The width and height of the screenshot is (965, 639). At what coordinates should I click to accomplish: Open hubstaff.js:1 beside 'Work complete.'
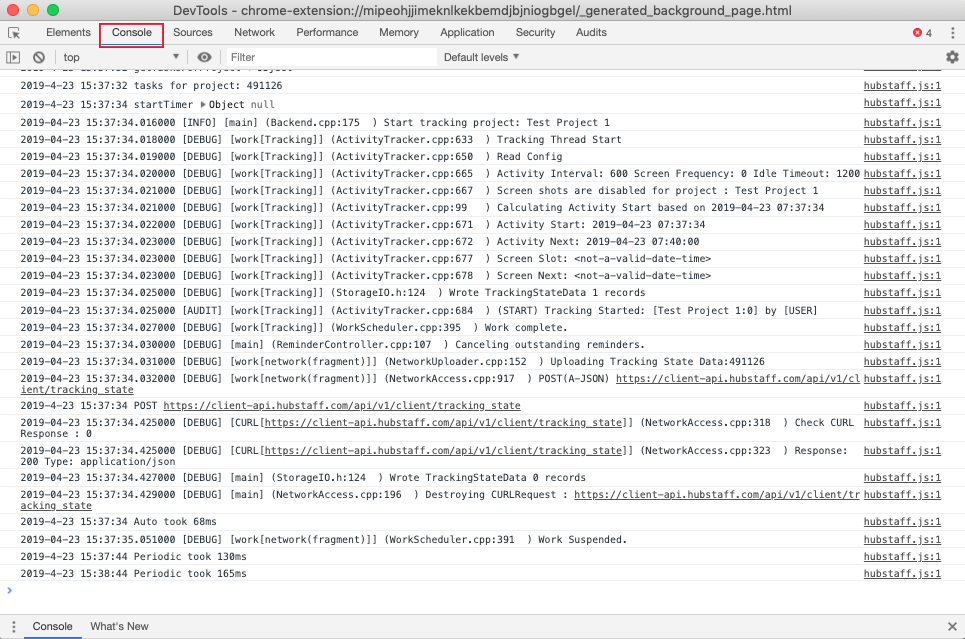coord(902,328)
